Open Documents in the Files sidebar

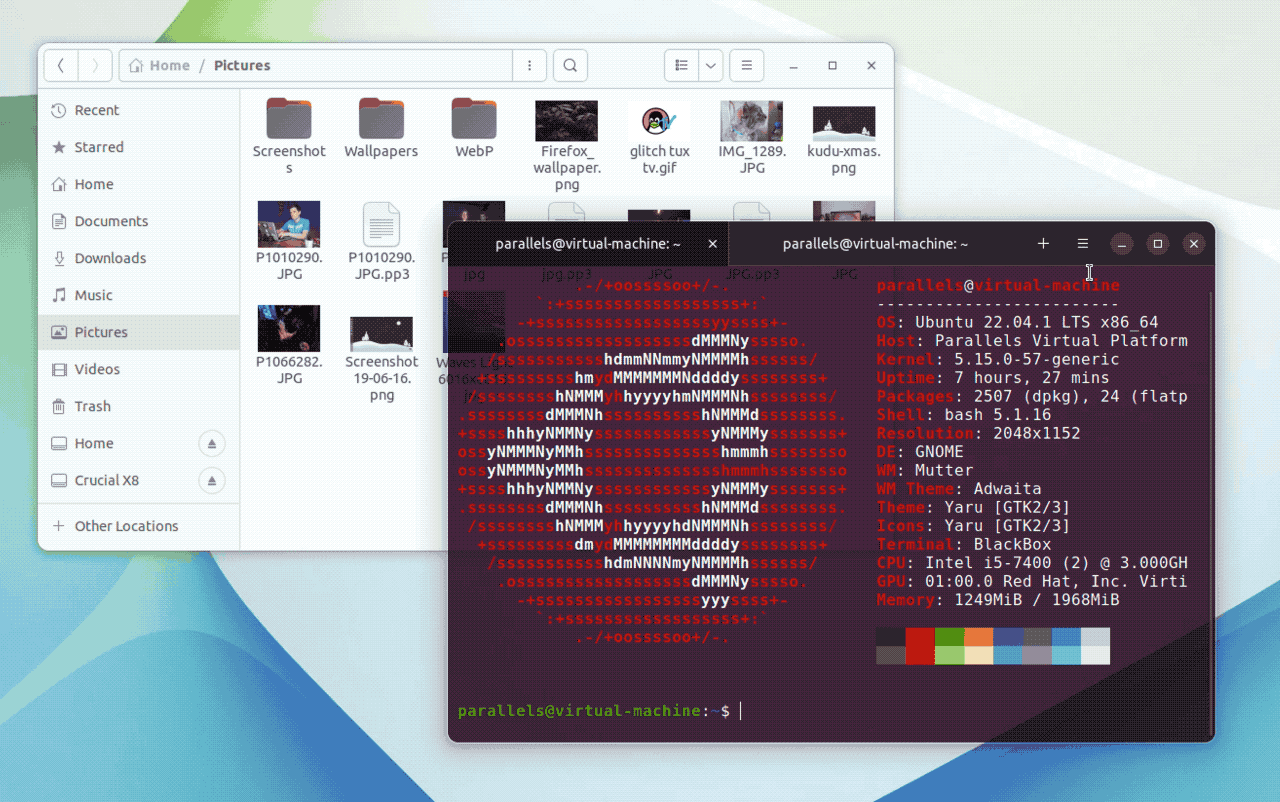139,221
